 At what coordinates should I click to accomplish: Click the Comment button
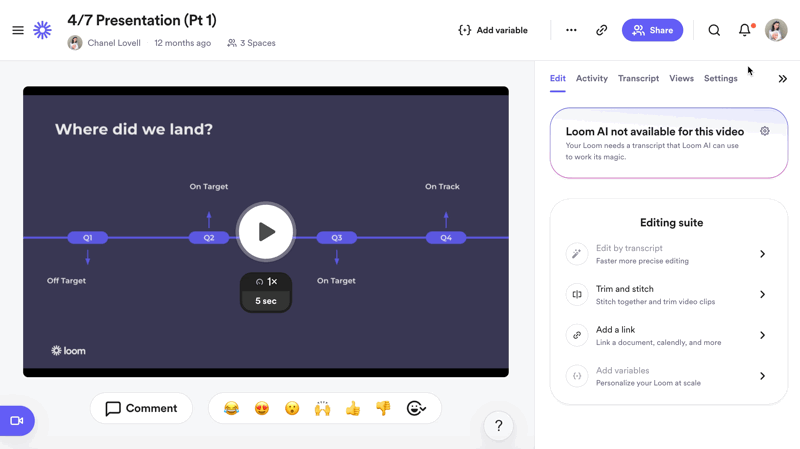click(141, 408)
